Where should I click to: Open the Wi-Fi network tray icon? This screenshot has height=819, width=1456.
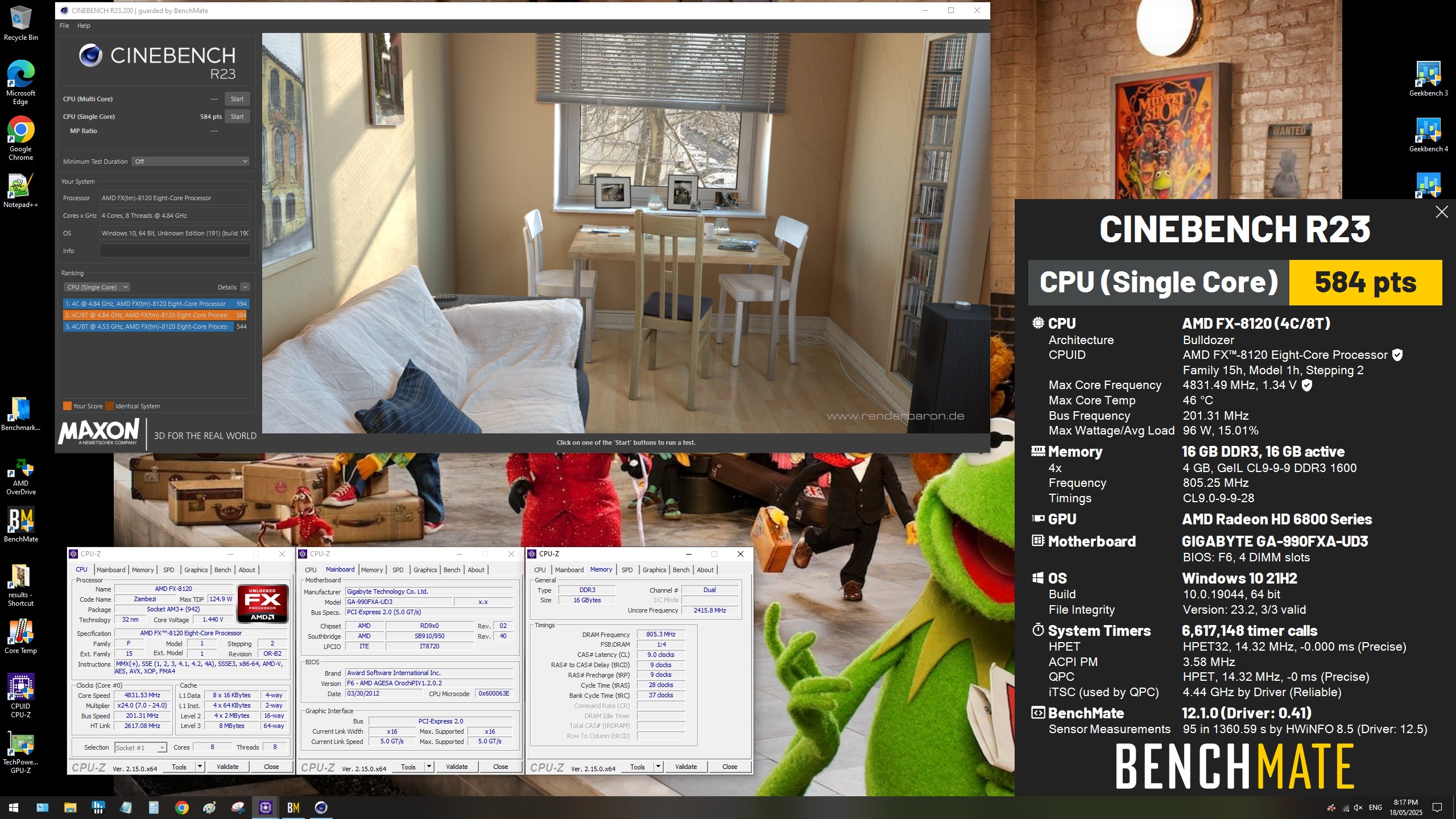pyautogui.click(x=1346, y=808)
